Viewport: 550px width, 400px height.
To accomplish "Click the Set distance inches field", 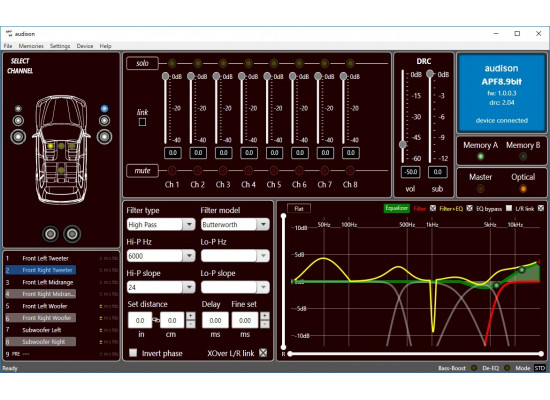I will [x=140, y=320].
